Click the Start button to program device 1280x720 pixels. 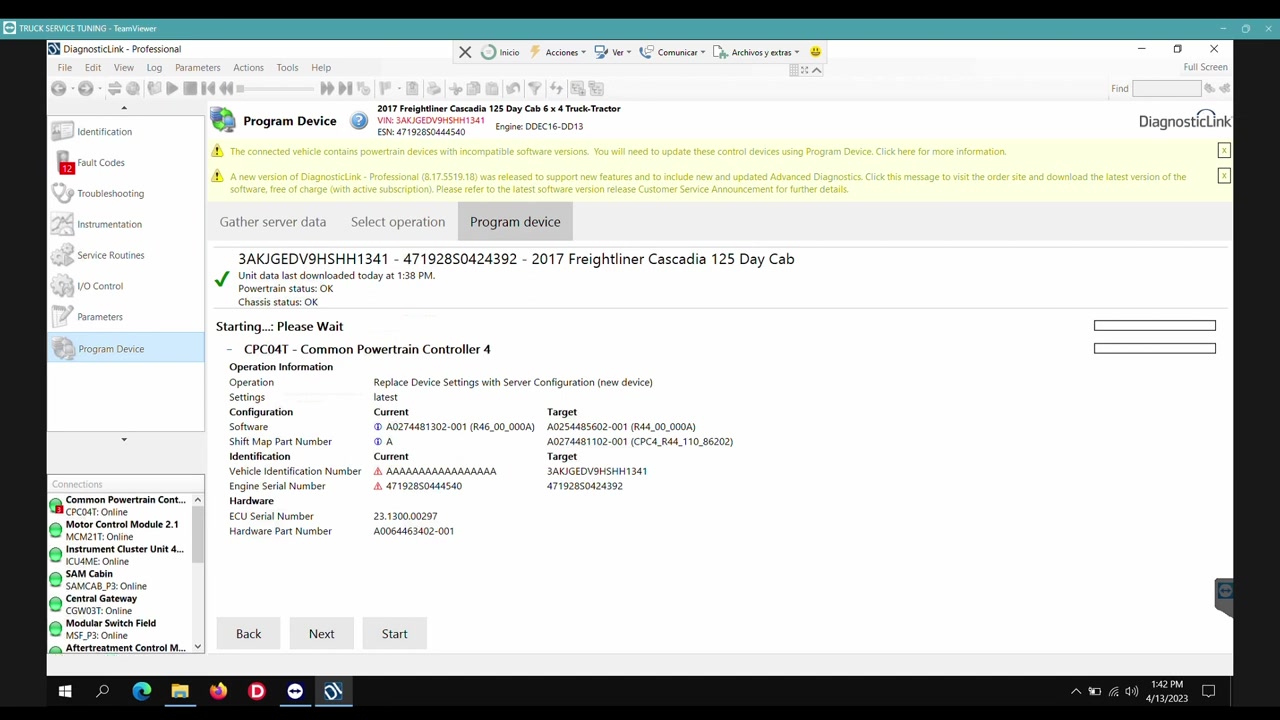pos(394,634)
